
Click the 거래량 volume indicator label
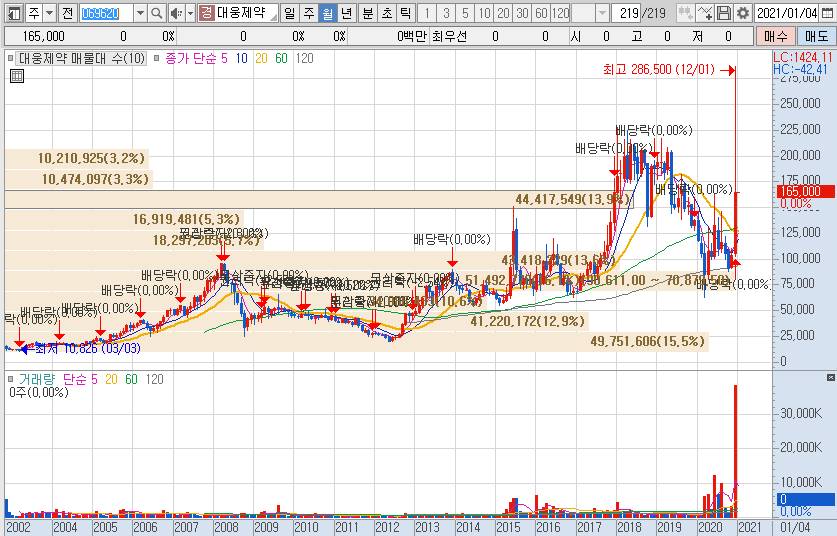point(37,379)
